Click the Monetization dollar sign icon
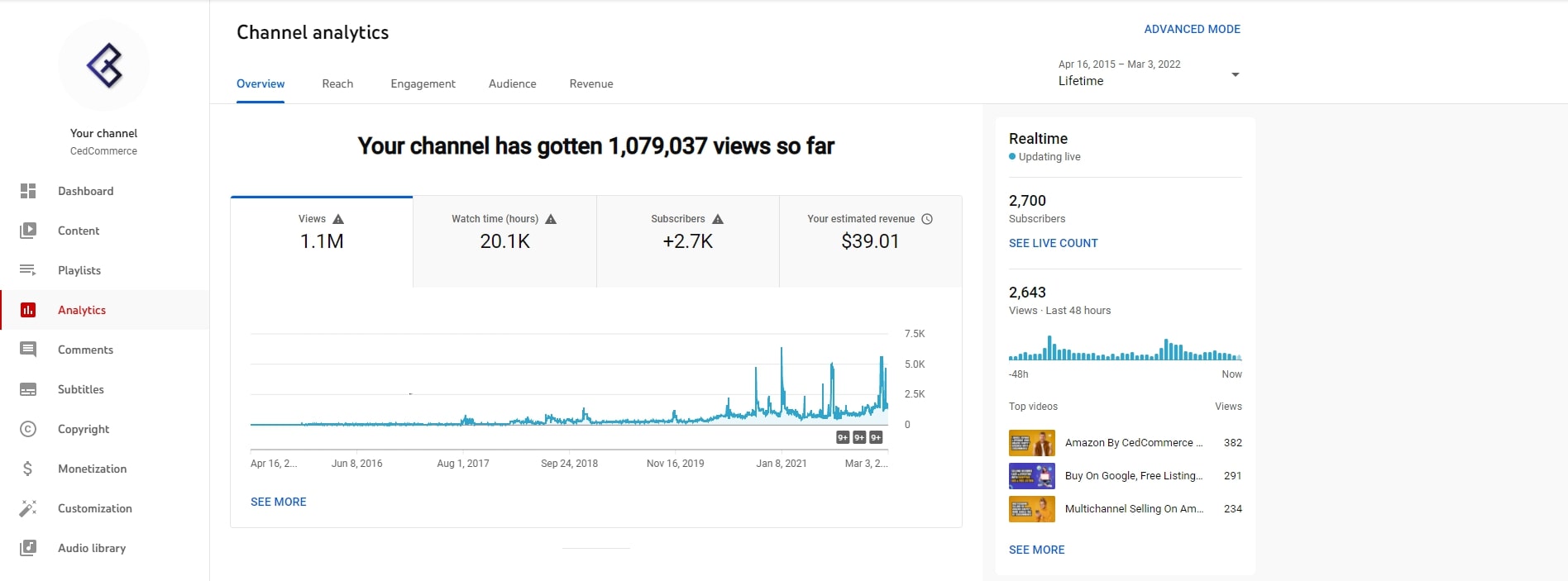The width and height of the screenshot is (1568, 581). [28, 469]
